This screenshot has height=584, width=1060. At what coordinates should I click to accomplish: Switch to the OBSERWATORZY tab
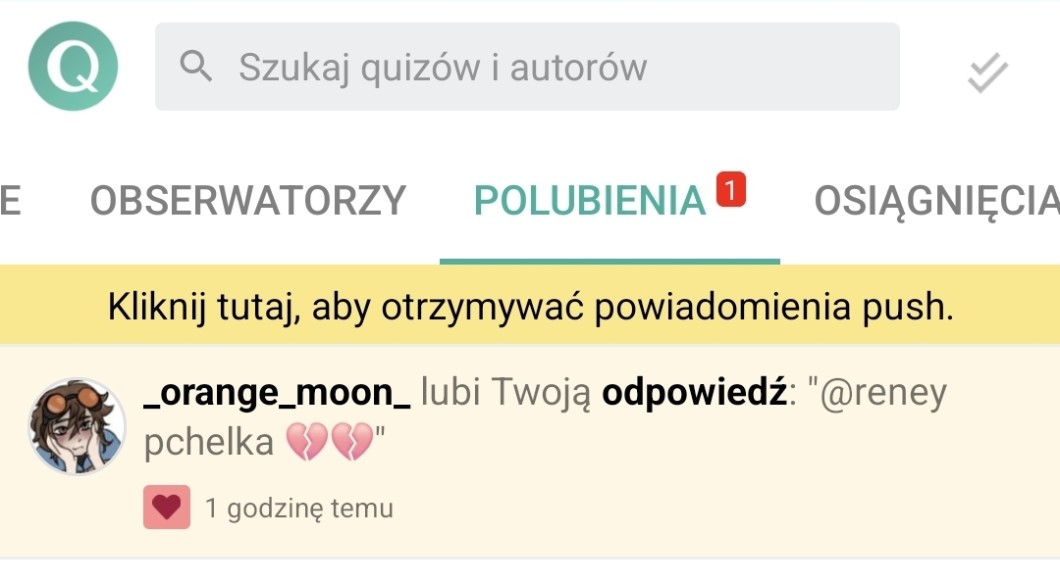[248, 201]
